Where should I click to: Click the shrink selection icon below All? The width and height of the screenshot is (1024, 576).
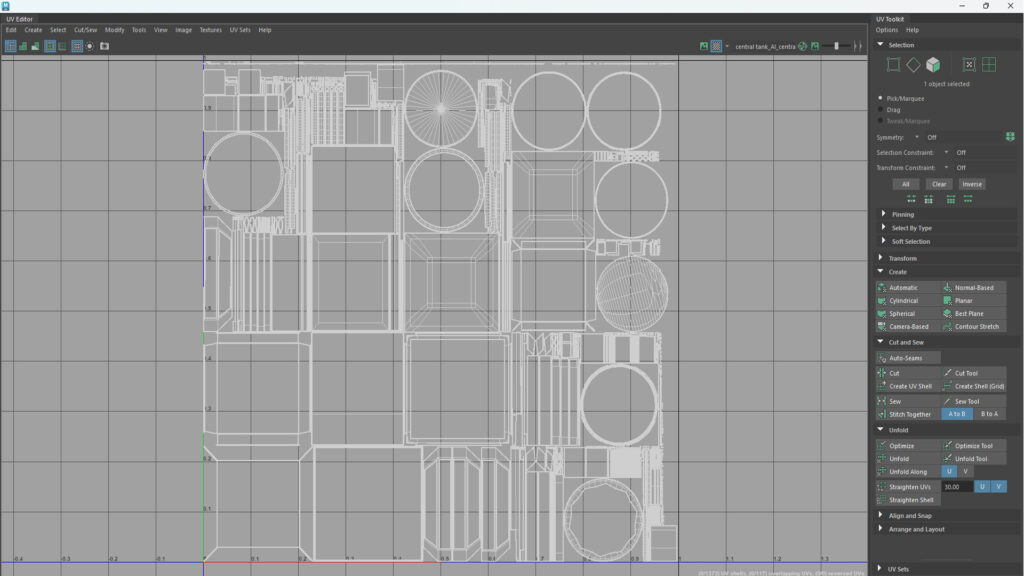[911, 199]
